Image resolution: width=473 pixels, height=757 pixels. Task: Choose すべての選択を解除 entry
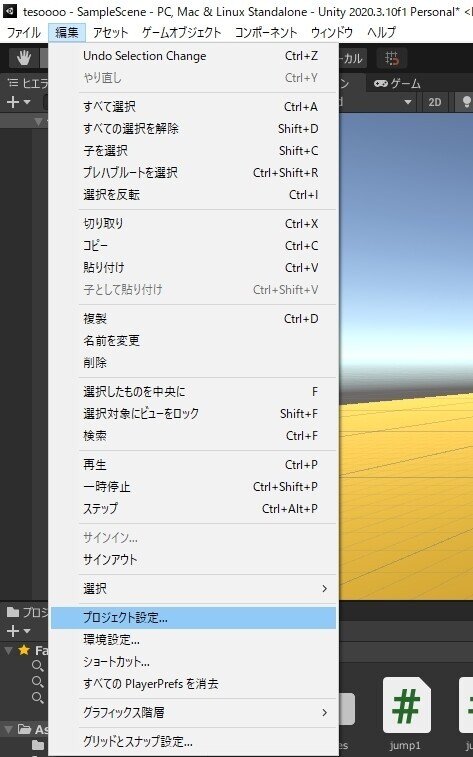pyautogui.click(x=193, y=129)
